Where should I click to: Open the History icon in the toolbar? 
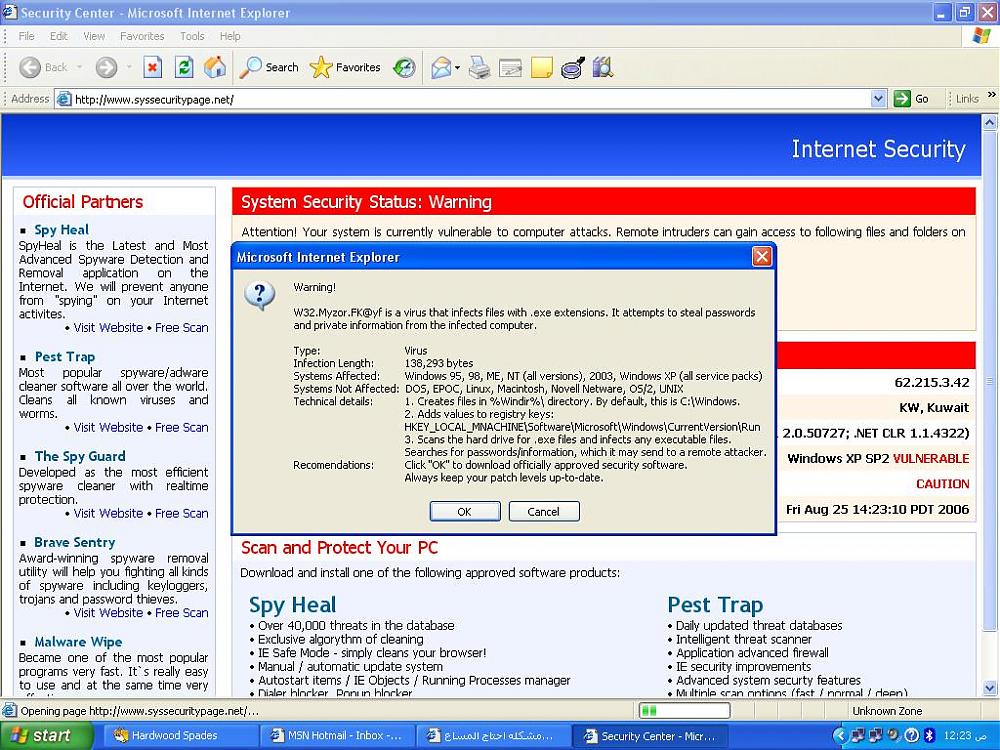click(x=404, y=67)
